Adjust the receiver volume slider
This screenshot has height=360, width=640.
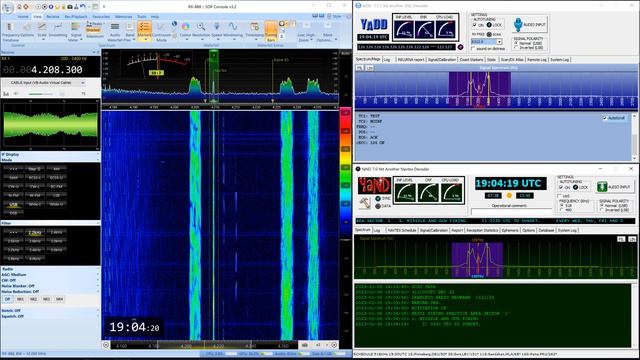point(41,94)
